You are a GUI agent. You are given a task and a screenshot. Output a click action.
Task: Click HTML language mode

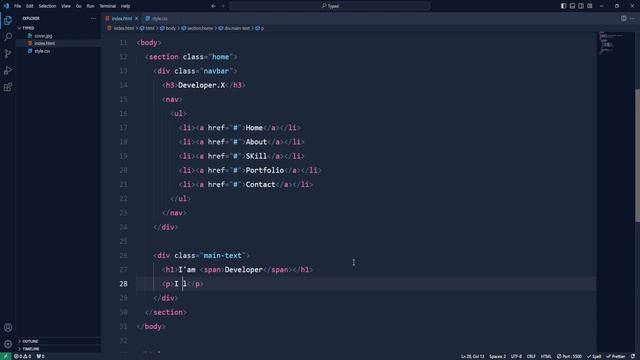coord(546,356)
